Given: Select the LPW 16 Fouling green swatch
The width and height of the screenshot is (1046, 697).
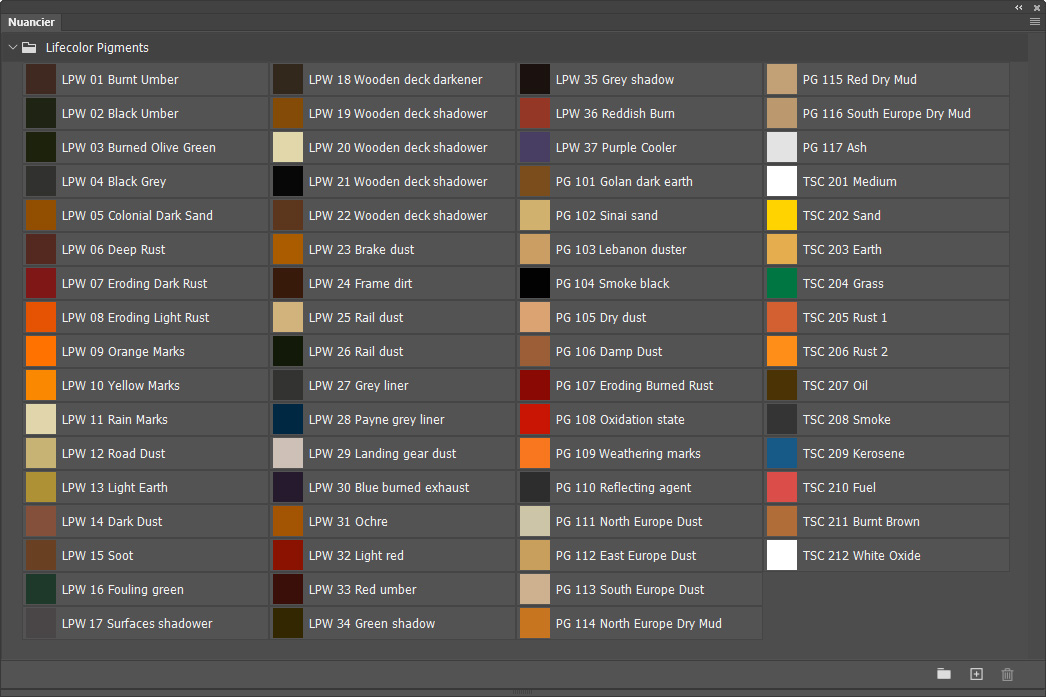Looking at the screenshot, I should (41, 590).
